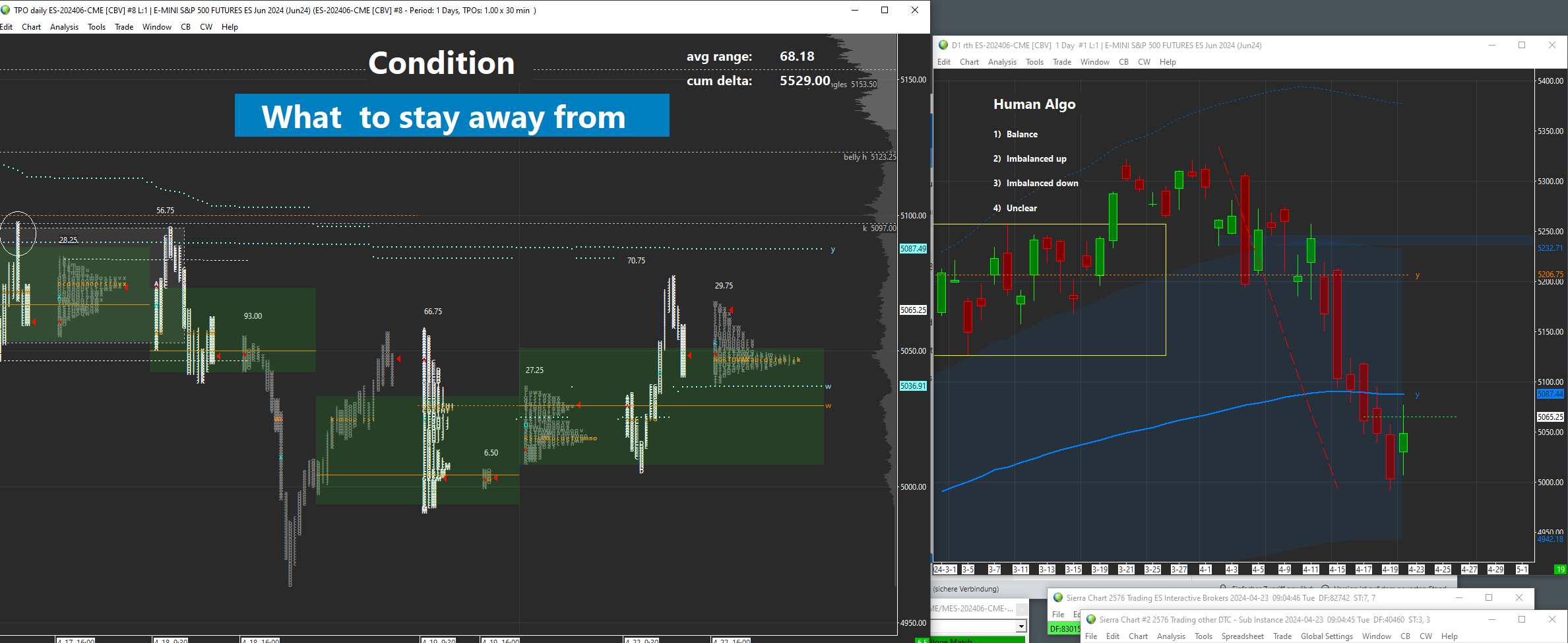Open File menu in Sierra Chart Interactive Brokers window
1568x643 pixels.
tap(1058, 615)
